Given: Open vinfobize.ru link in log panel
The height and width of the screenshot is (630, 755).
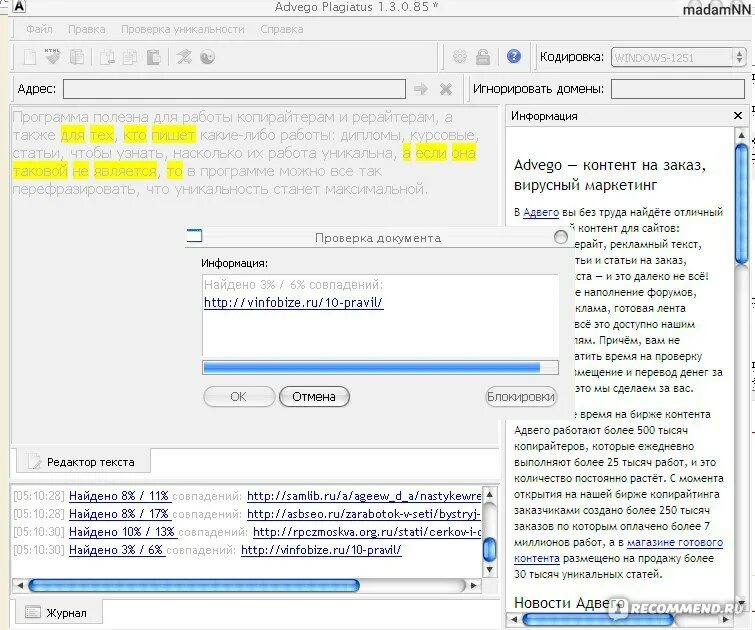Looking at the screenshot, I should pos(321,550).
